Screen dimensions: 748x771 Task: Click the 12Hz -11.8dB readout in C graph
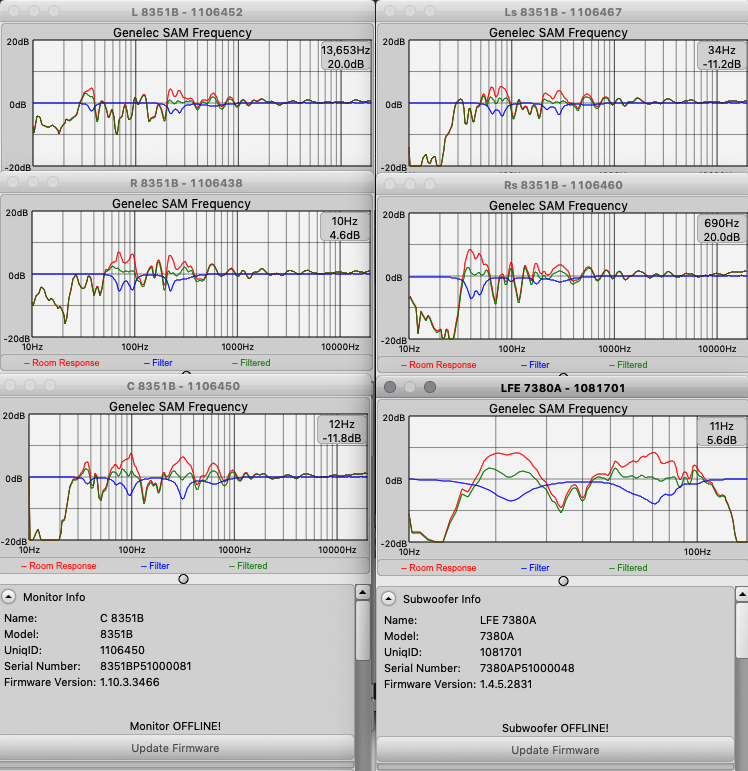(x=342, y=431)
